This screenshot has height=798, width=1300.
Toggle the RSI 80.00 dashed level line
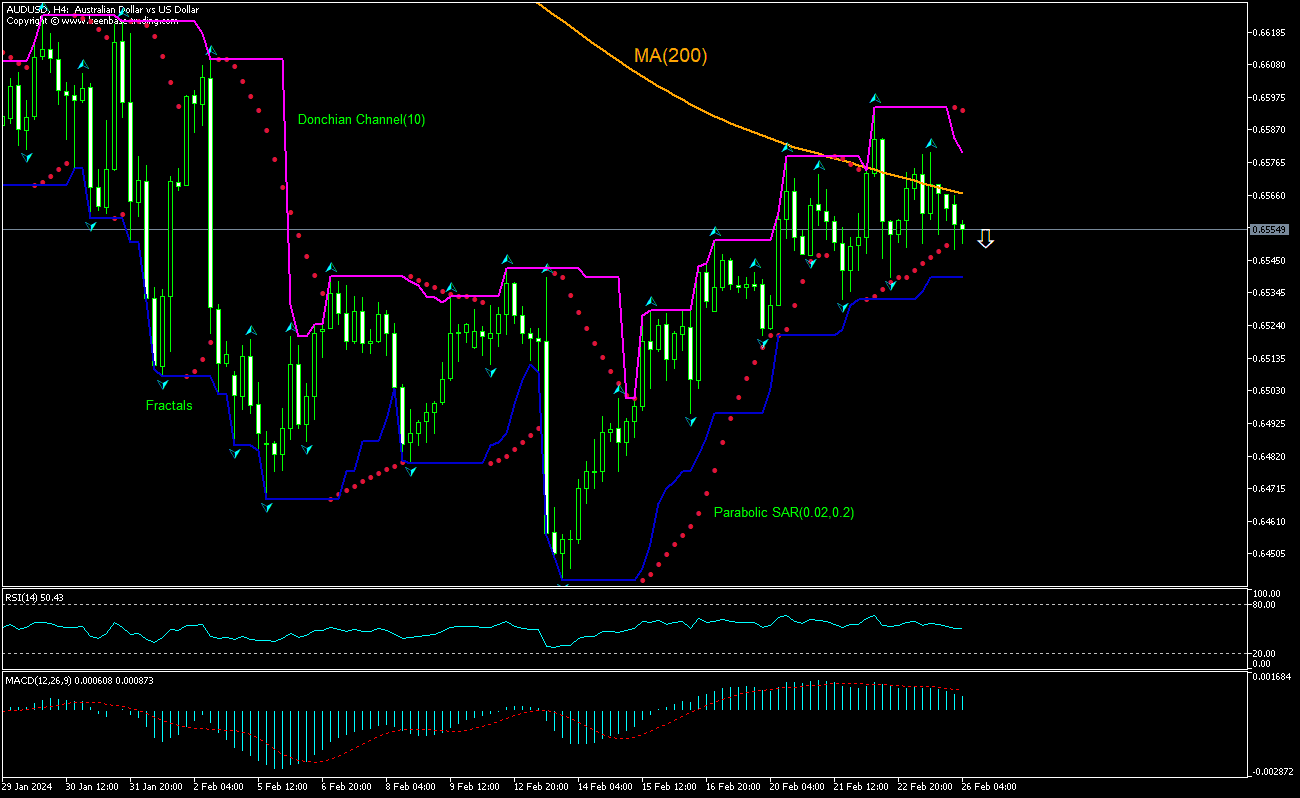pyautogui.click(x=600, y=603)
